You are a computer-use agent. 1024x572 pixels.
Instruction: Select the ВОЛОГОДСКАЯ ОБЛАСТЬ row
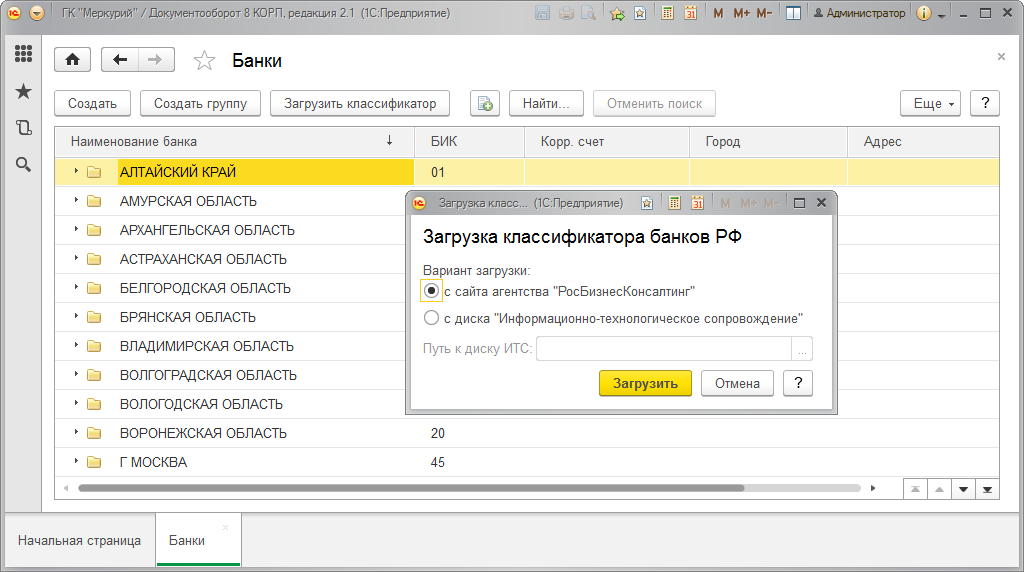(230, 404)
